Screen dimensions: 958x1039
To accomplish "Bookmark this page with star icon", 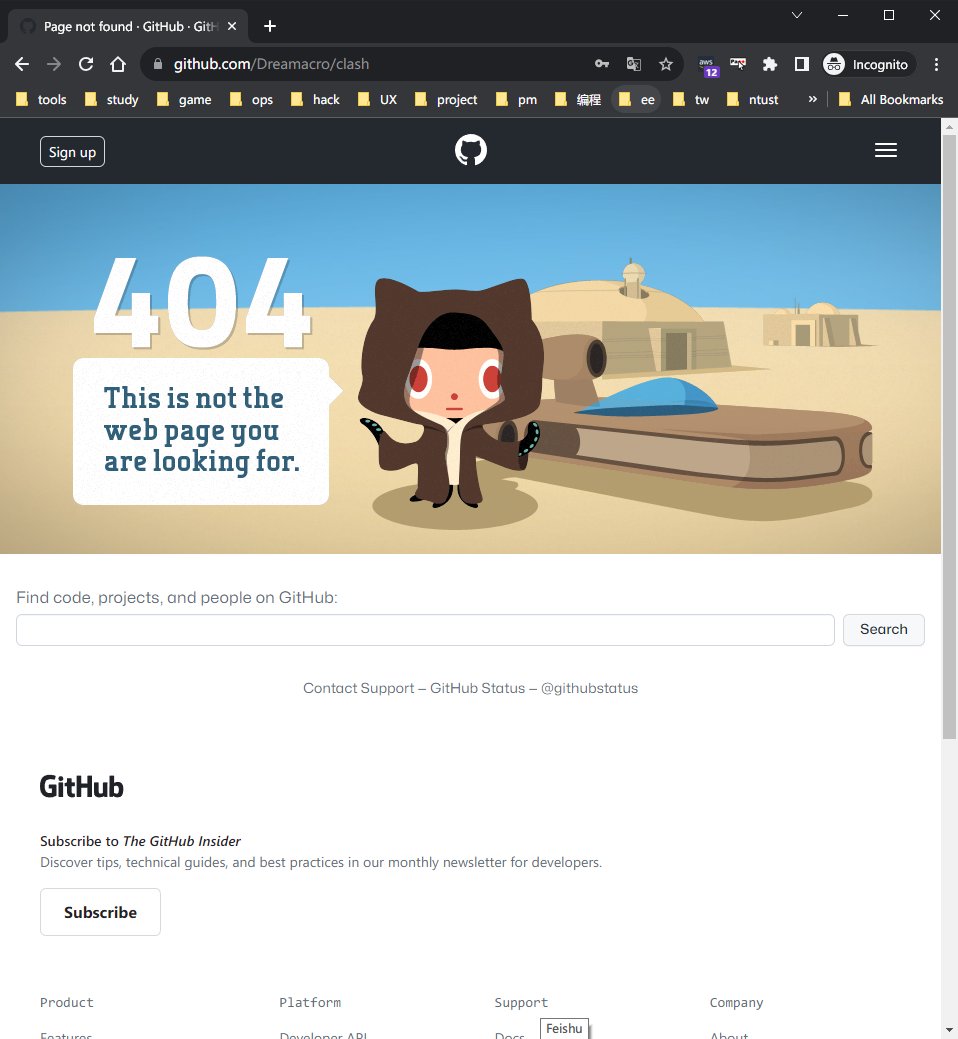I will pyautogui.click(x=666, y=64).
